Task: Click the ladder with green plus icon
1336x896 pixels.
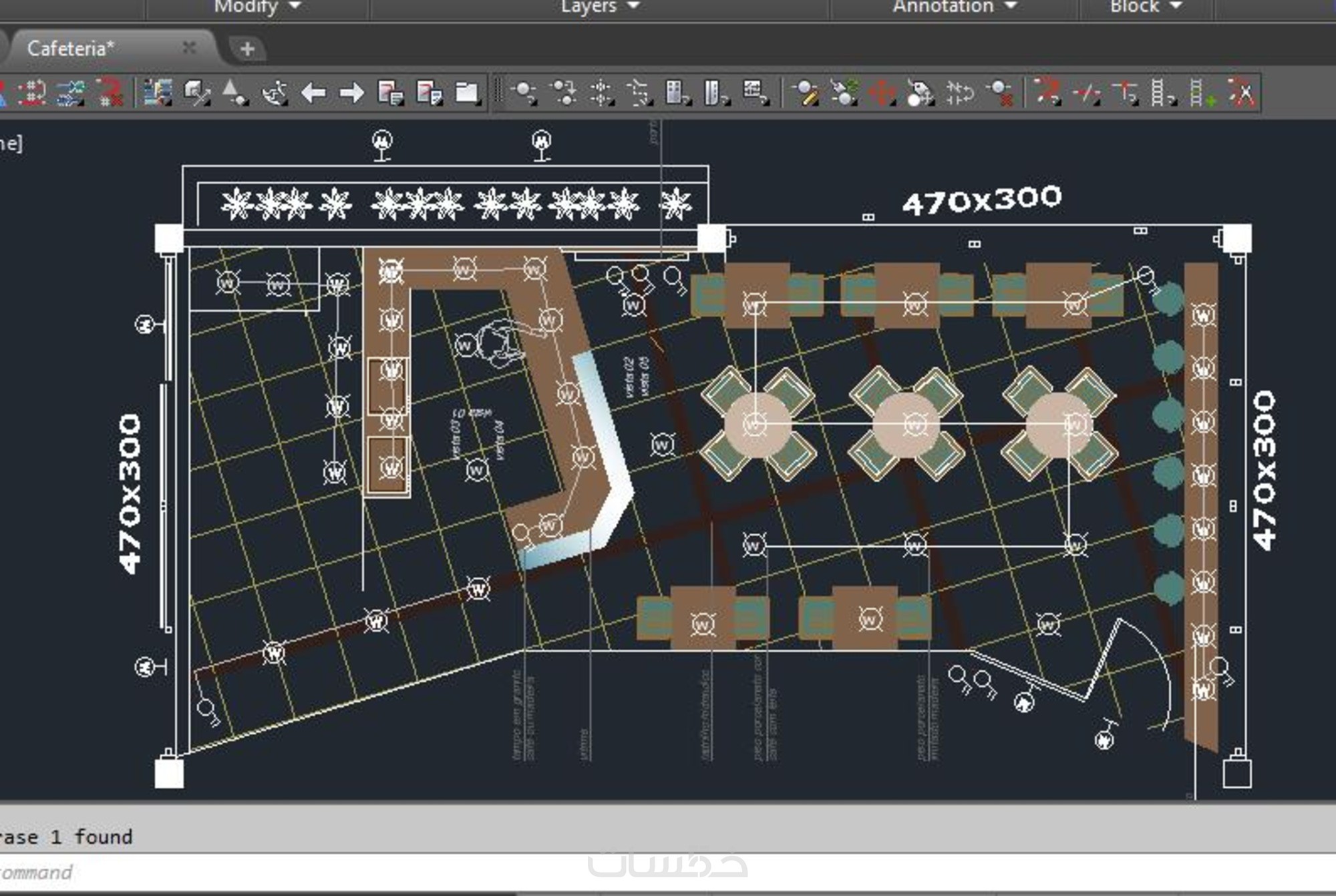Action: click(1202, 93)
